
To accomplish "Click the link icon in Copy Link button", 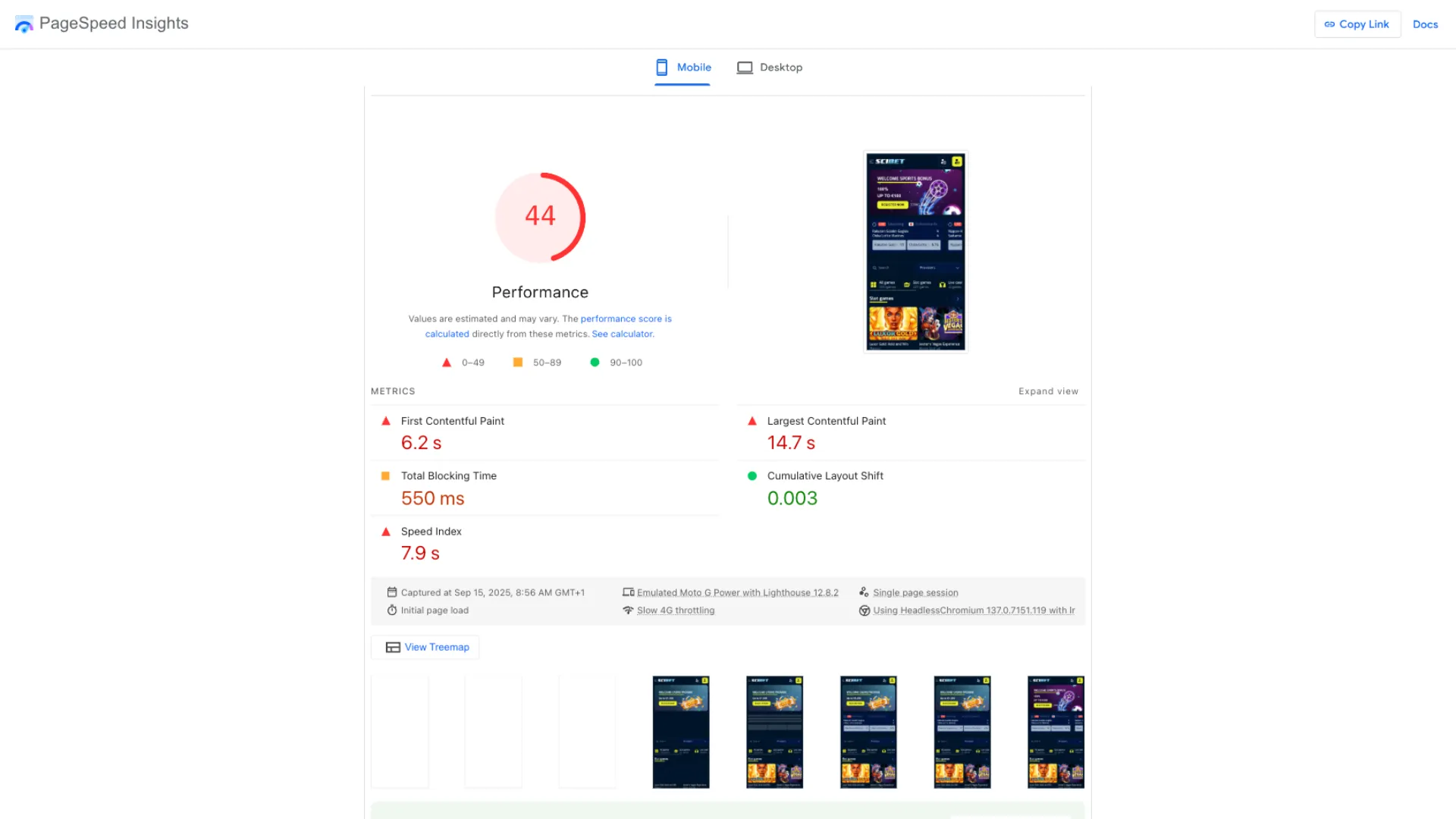I will 1329,24.
